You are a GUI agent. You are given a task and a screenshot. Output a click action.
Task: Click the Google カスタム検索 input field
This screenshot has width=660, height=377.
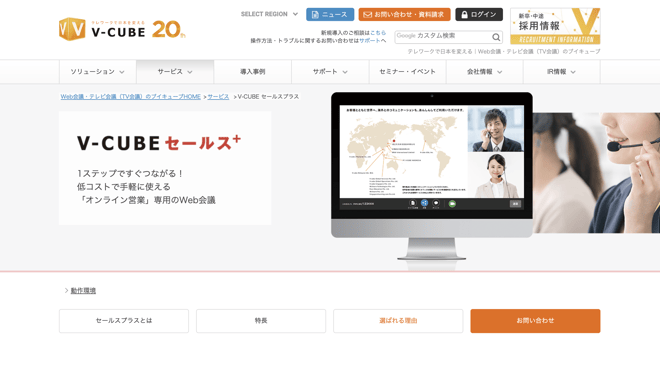pyautogui.click(x=443, y=37)
